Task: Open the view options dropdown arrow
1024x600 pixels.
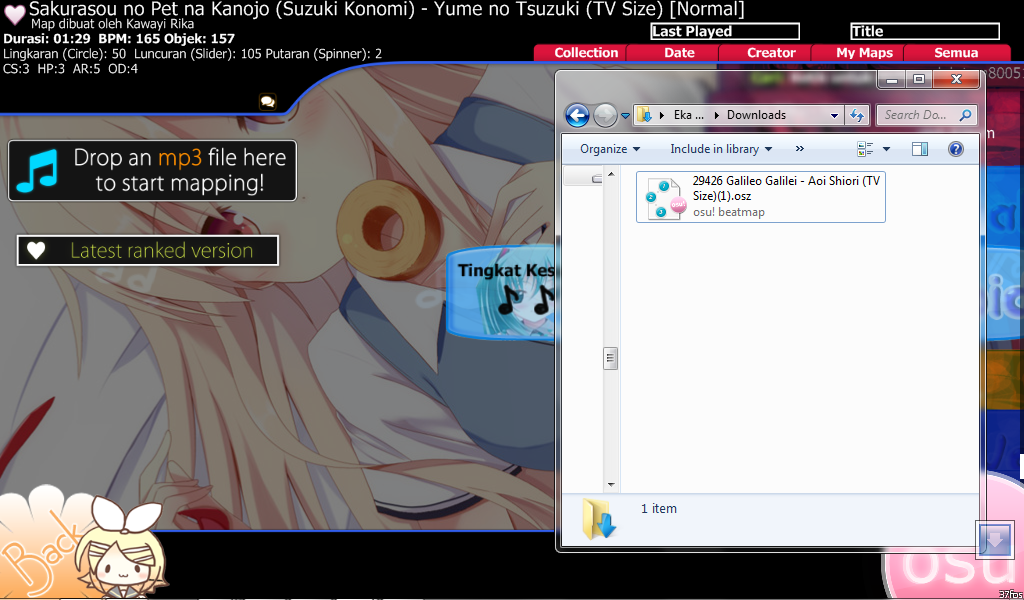Action: [x=886, y=150]
